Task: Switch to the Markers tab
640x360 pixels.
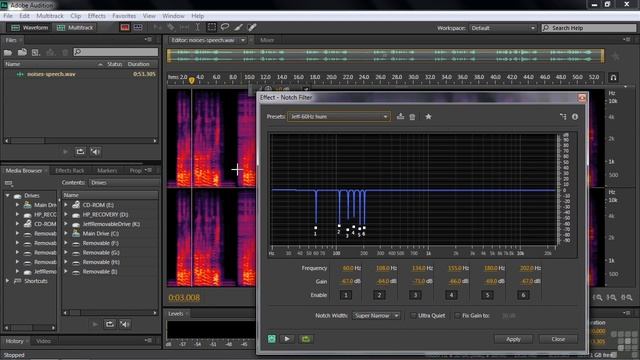Action: (x=107, y=171)
